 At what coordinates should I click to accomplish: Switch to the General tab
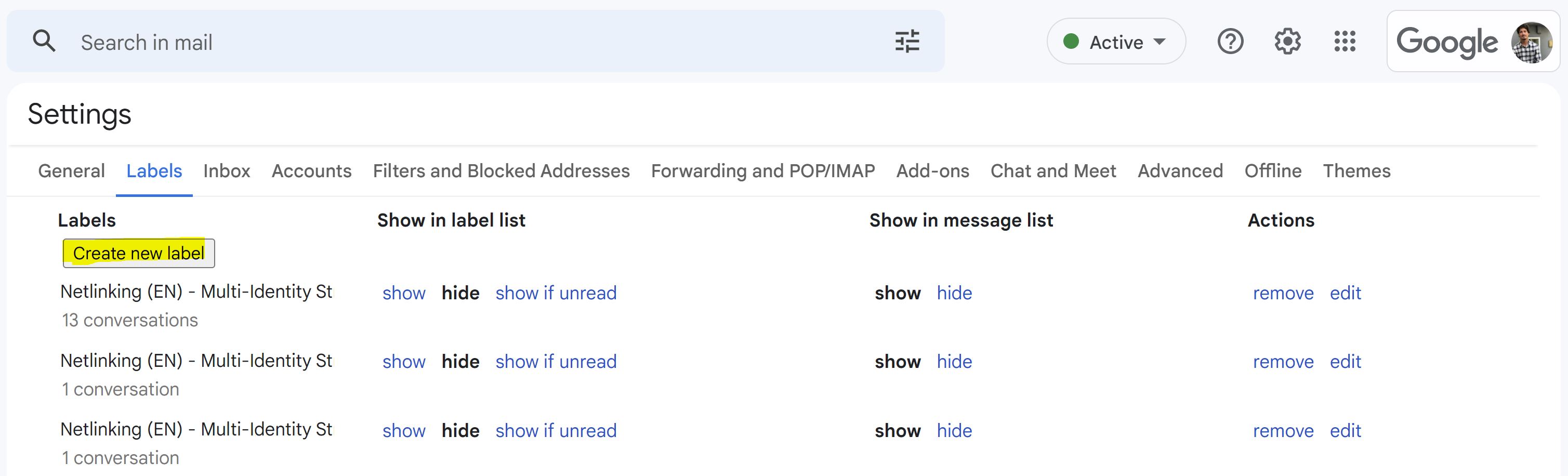click(71, 171)
